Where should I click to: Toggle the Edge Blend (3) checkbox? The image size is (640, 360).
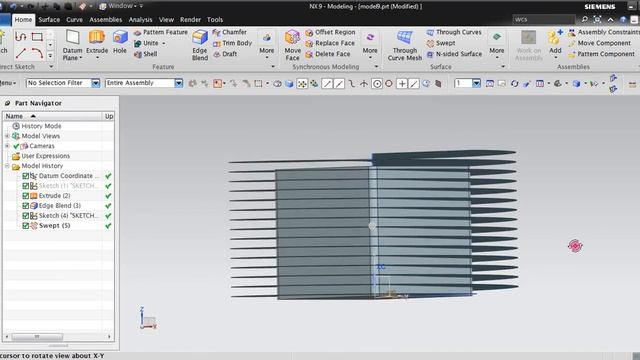[25, 206]
